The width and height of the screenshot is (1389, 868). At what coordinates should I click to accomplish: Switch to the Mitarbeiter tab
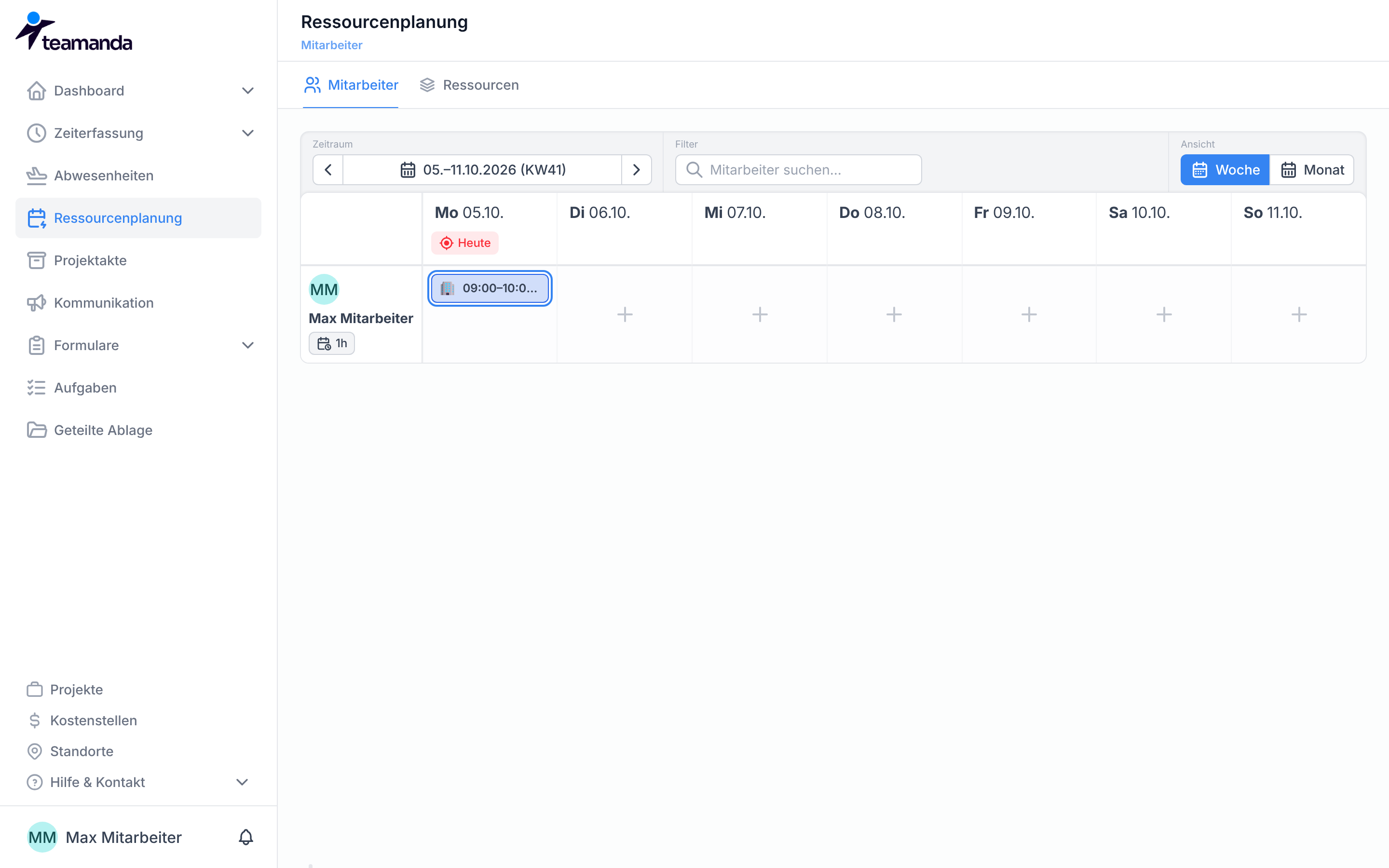pyautogui.click(x=351, y=85)
